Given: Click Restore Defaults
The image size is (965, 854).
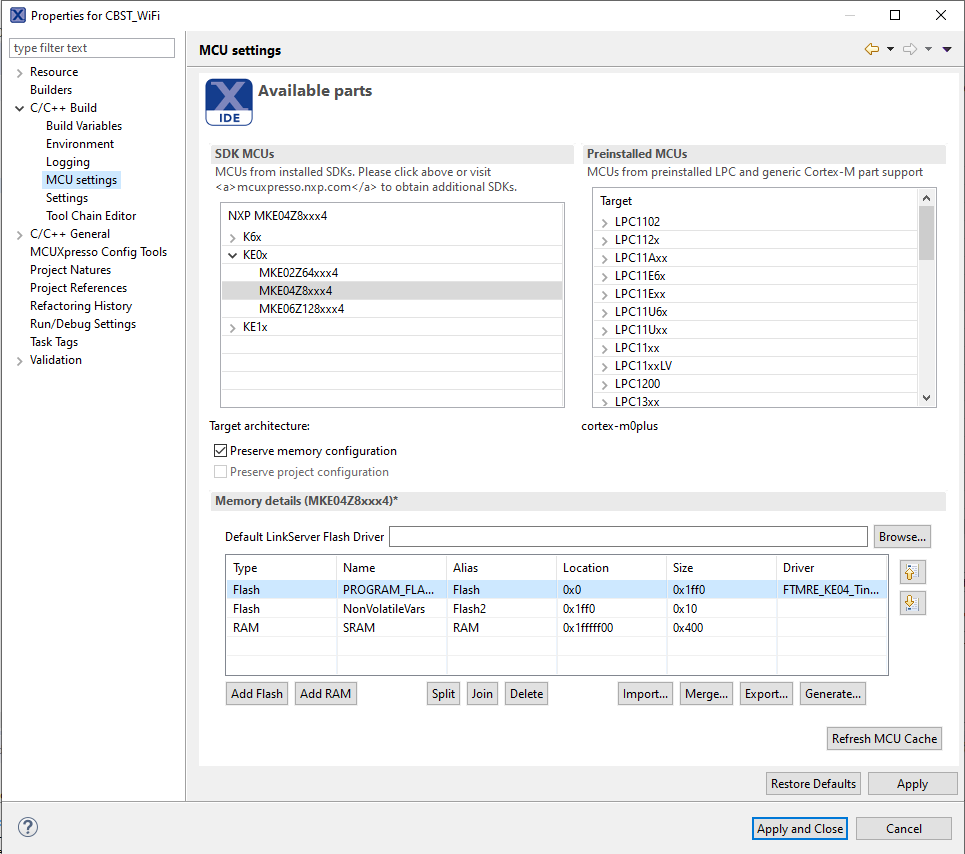Looking at the screenshot, I should pos(813,784).
